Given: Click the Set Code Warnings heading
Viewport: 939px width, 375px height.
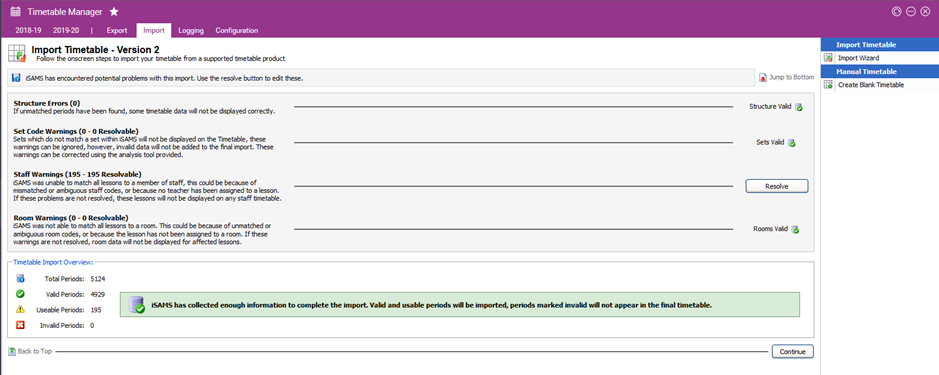Looking at the screenshot, I should 76,131.
